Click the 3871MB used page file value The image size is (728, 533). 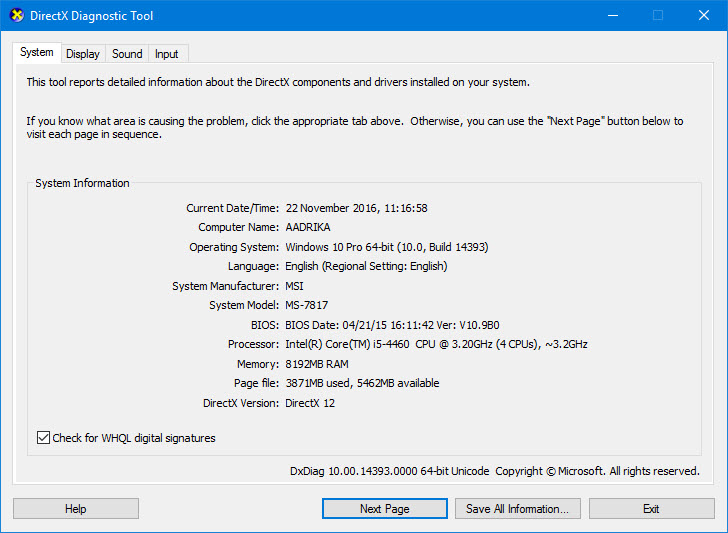click(x=362, y=383)
